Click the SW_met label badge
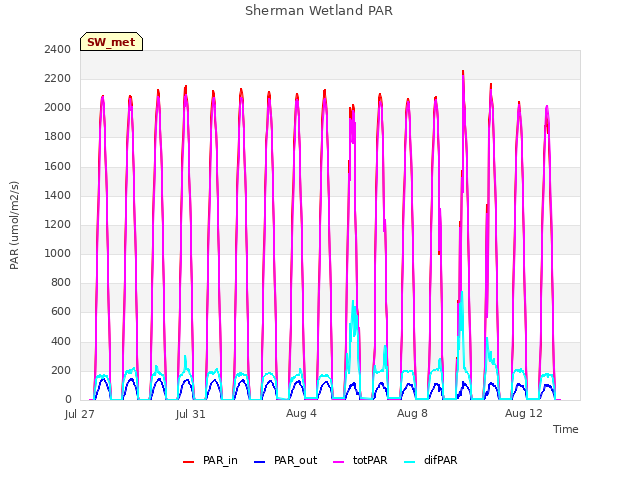640x480 pixels. pyautogui.click(x=111, y=42)
